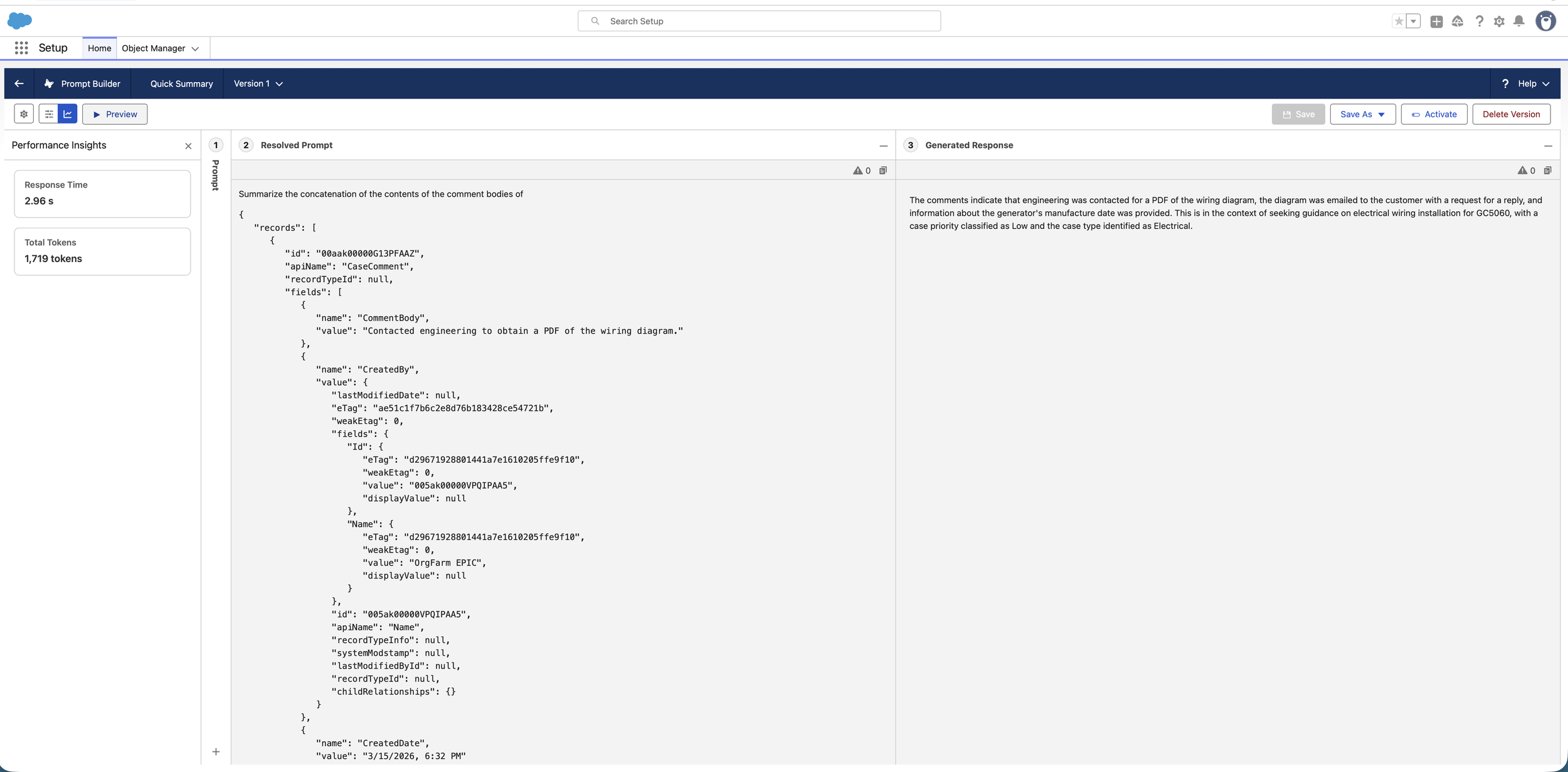Toggle the Performance Insights chart panel button
The height and width of the screenshot is (772, 1568).
[x=68, y=114]
